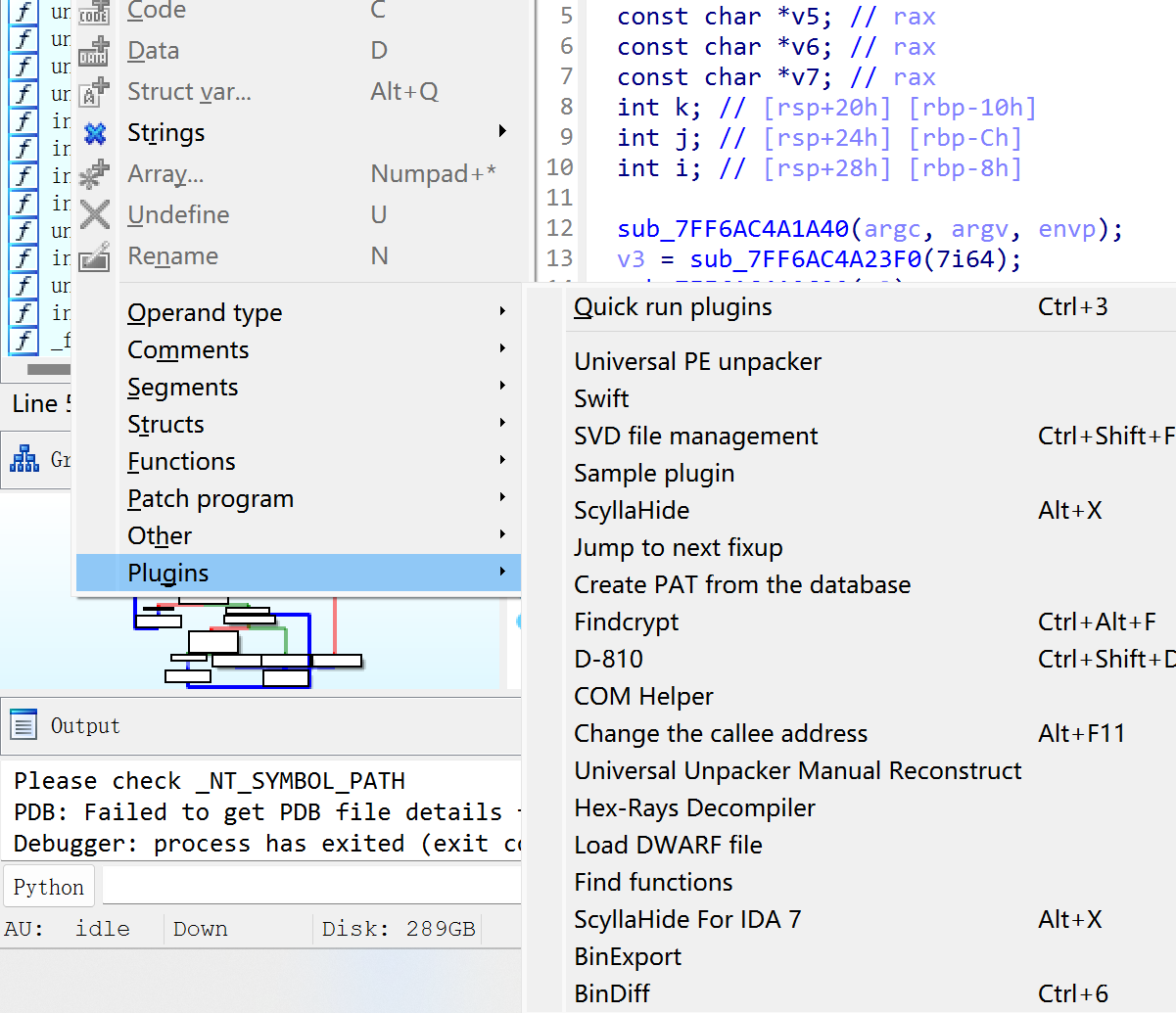The height and width of the screenshot is (1013, 1176).
Task: Click the Python console button
Action: point(49,887)
